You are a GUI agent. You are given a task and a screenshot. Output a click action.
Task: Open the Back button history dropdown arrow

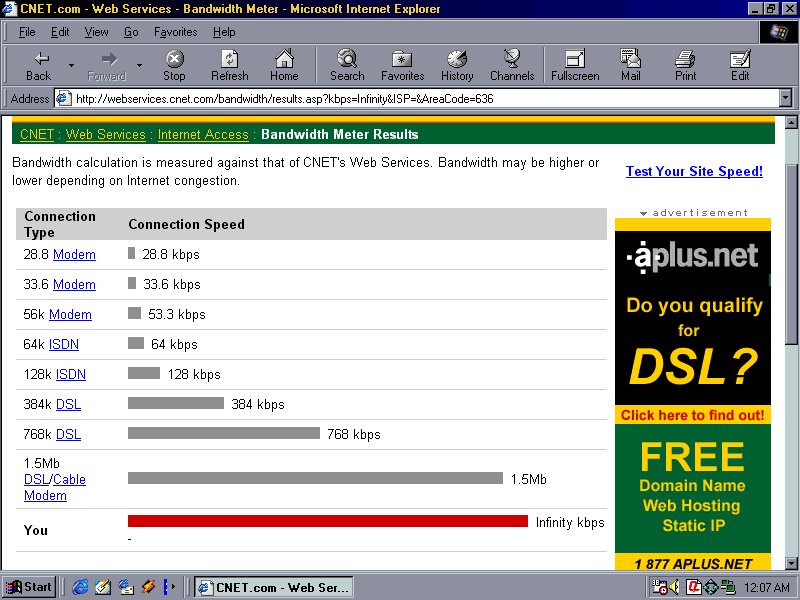[71, 66]
